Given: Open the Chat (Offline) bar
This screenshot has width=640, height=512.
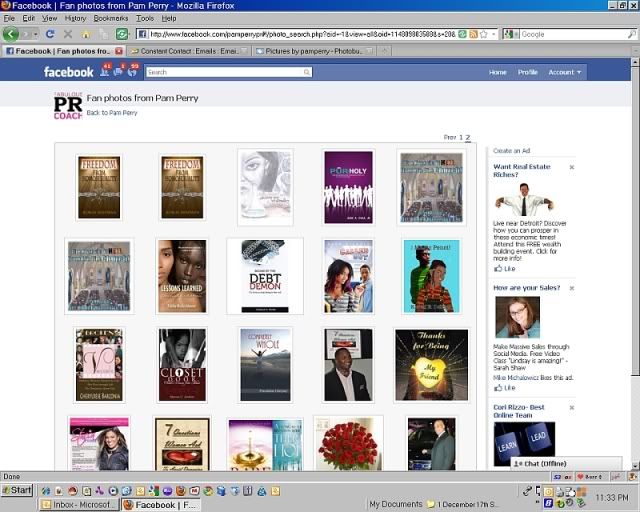Looking at the screenshot, I should point(567,463).
